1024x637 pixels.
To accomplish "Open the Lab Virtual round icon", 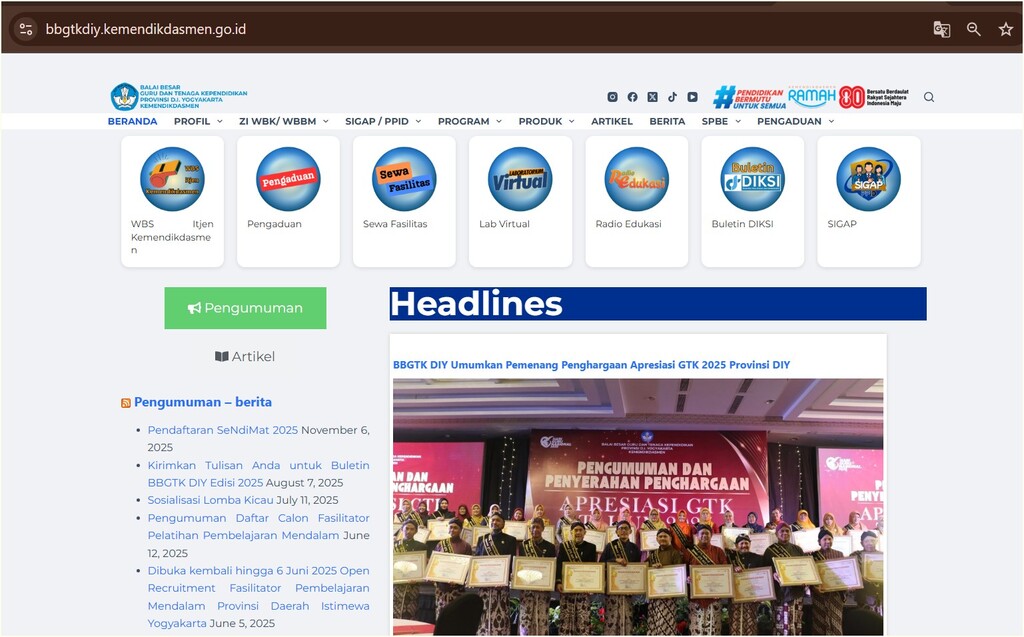I will (x=520, y=179).
